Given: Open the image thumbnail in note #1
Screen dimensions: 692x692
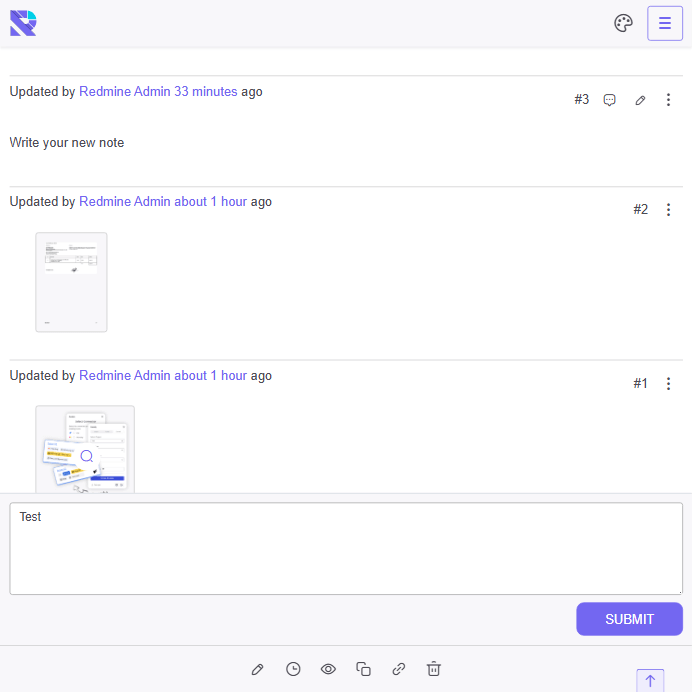Looking at the screenshot, I should [x=85, y=449].
